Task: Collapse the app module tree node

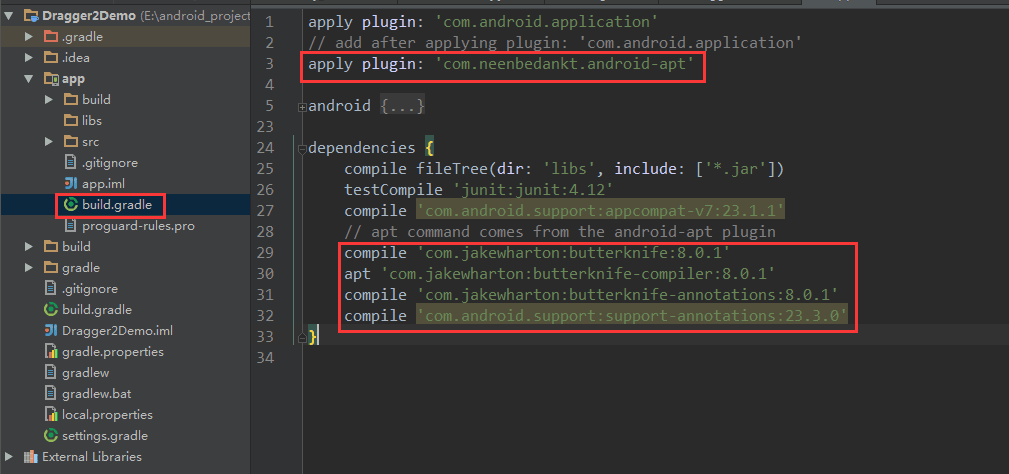Action: point(29,79)
